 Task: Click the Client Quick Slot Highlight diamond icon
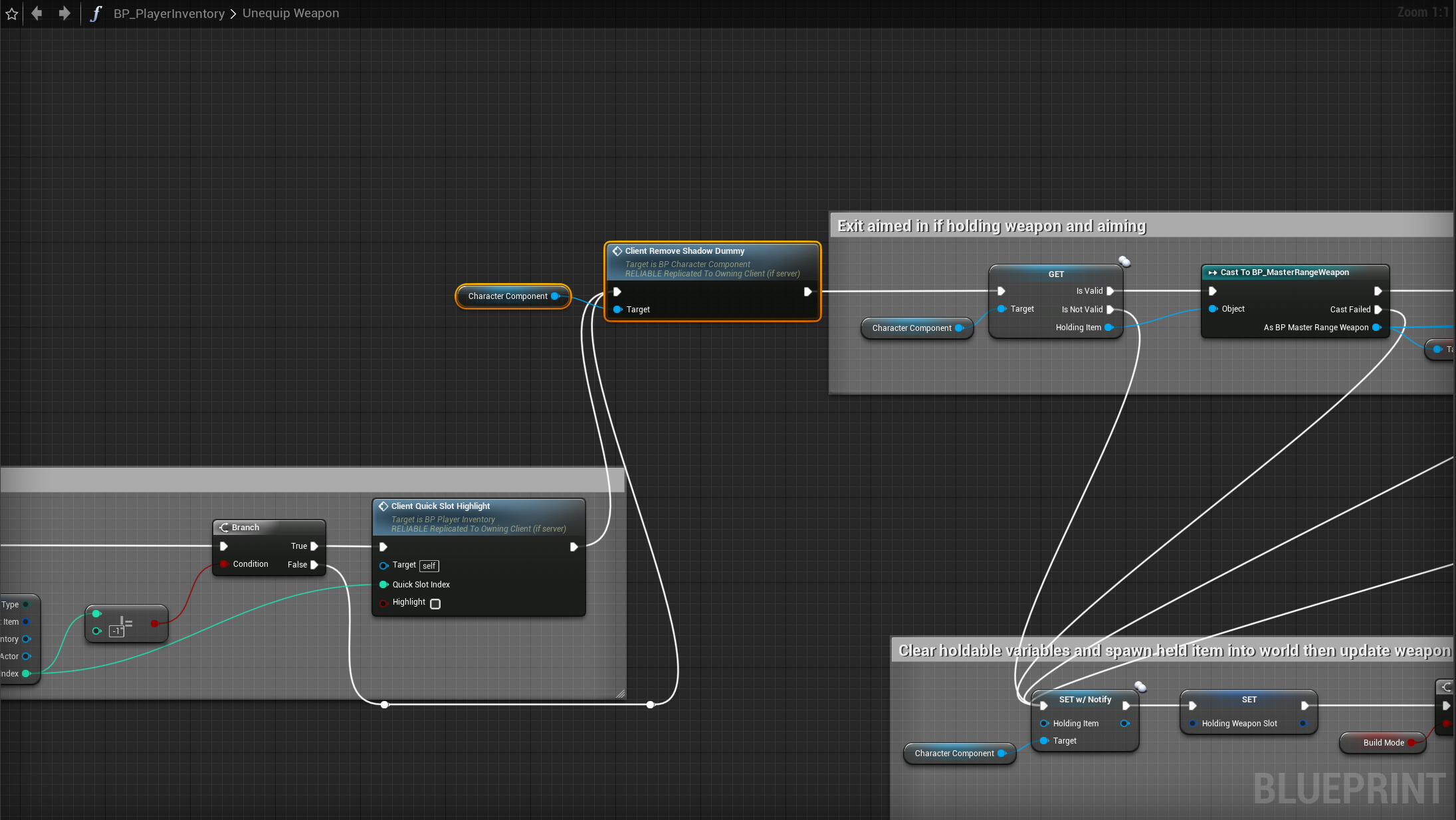tap(383, 506)
